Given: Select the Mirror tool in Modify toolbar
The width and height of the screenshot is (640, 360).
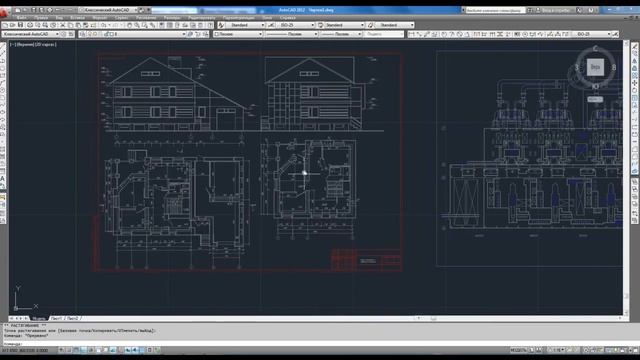Looking at the screenshot, I should tap(635, 61).
